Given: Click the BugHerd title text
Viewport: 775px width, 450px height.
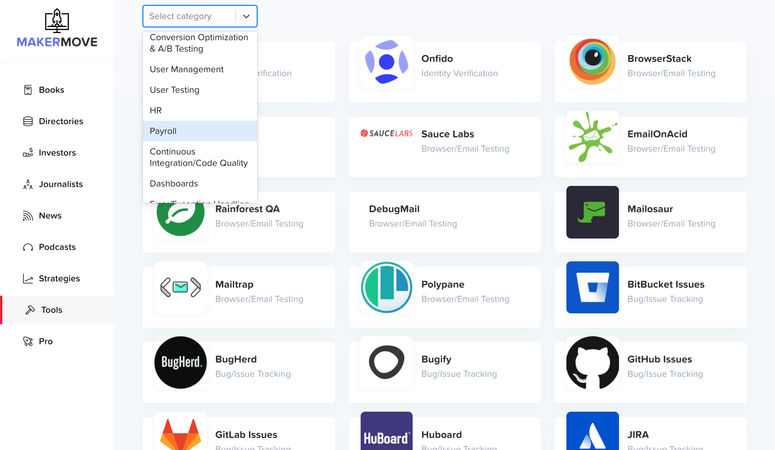Looking at the screenshot, I should click(236, 360).
